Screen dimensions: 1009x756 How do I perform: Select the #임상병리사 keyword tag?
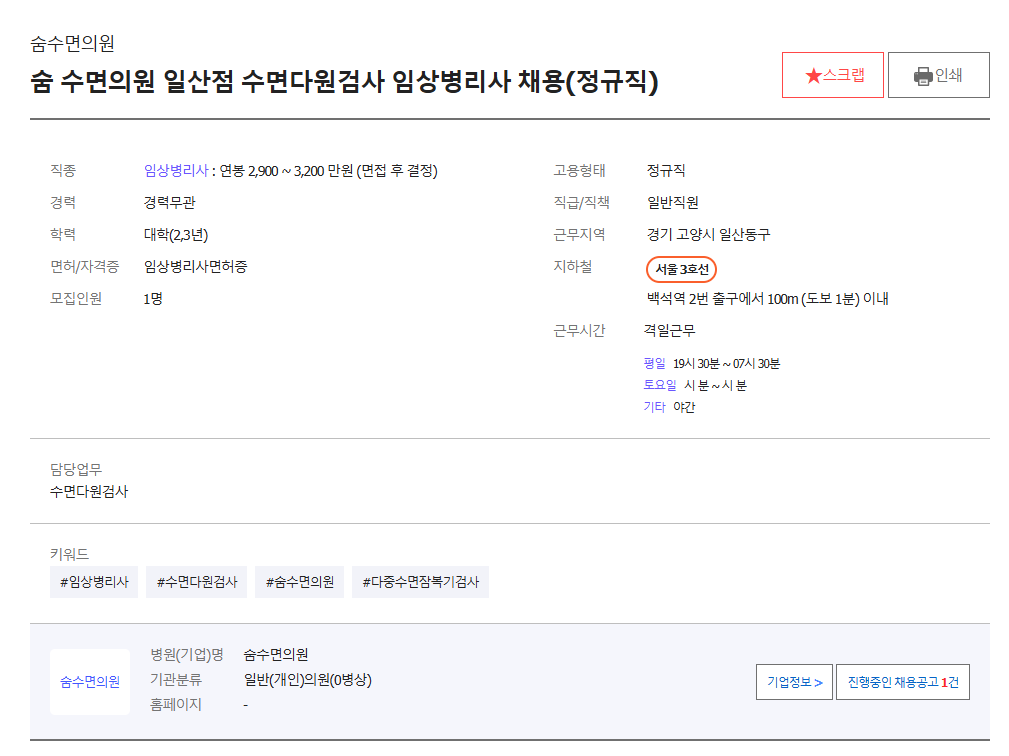94,582
